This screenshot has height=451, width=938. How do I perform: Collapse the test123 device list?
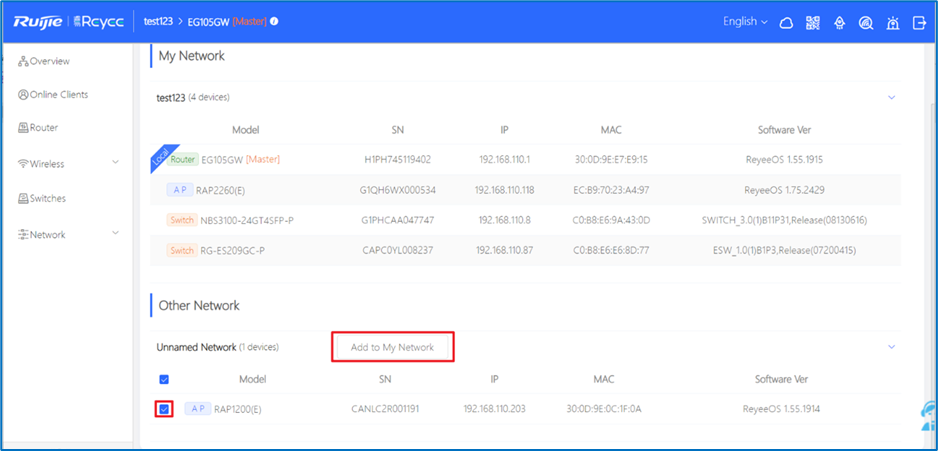[x=891, y=97]
